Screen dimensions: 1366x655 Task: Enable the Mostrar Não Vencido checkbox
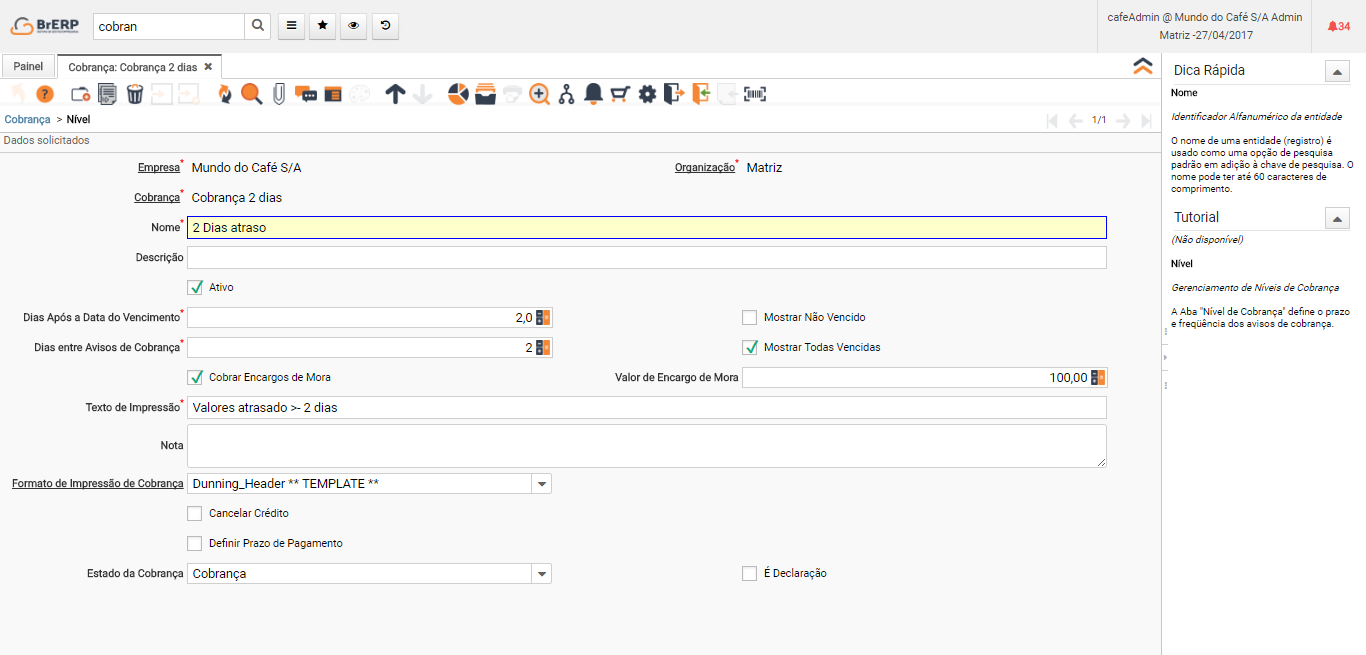click(750, 318)
